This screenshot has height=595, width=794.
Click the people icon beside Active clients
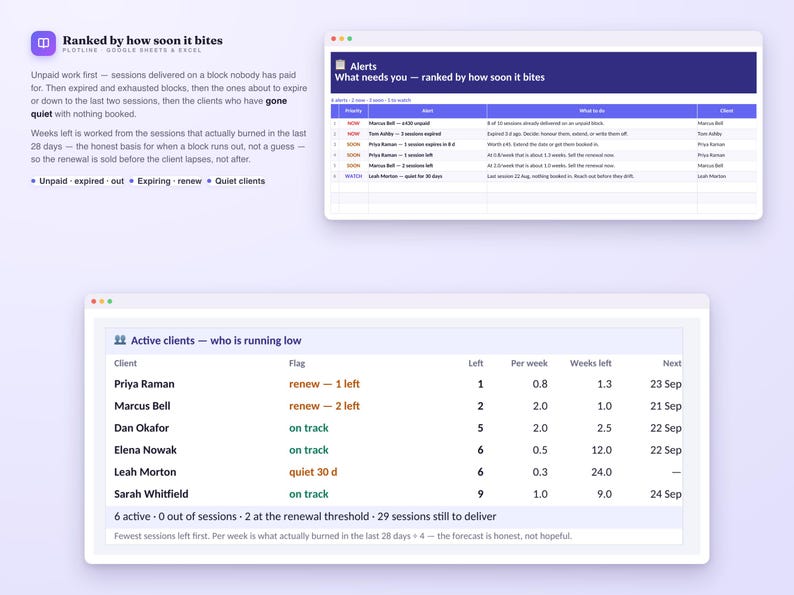120,340
